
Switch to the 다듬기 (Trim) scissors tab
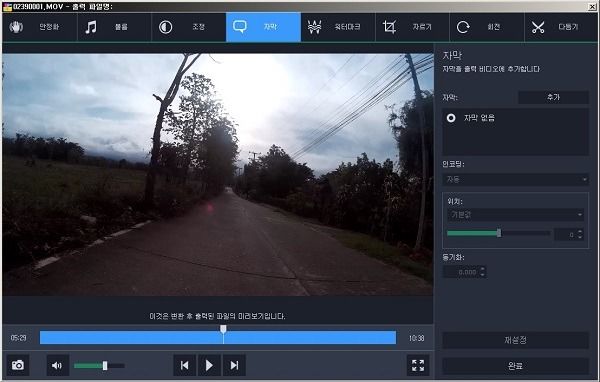pyautogui.click(x=561, y=27)
